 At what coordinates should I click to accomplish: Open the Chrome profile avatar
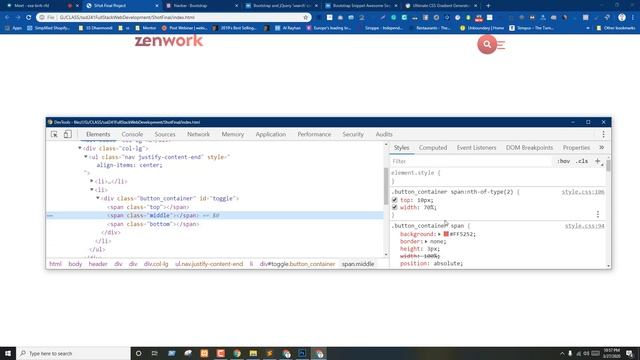[622, 18]
